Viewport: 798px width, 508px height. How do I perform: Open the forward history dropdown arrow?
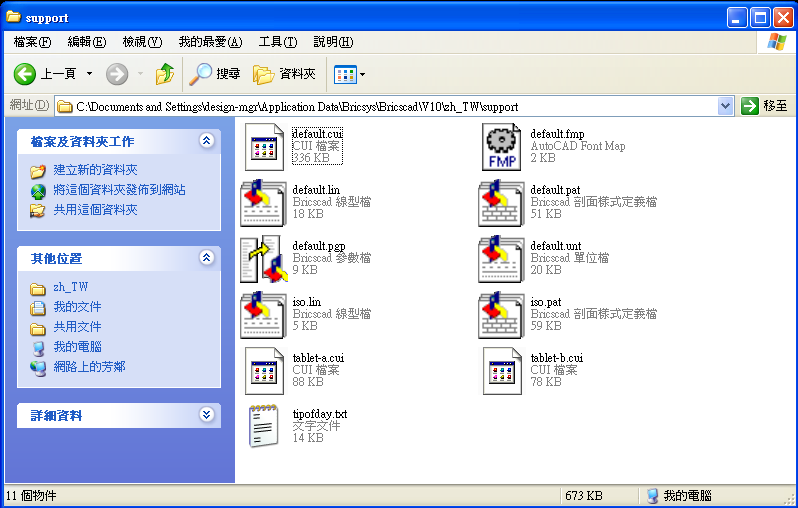[x=140, y=74]
